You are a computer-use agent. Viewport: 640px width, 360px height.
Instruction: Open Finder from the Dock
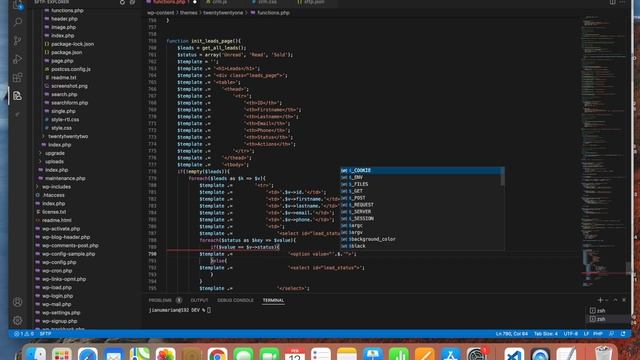(36, 354)
